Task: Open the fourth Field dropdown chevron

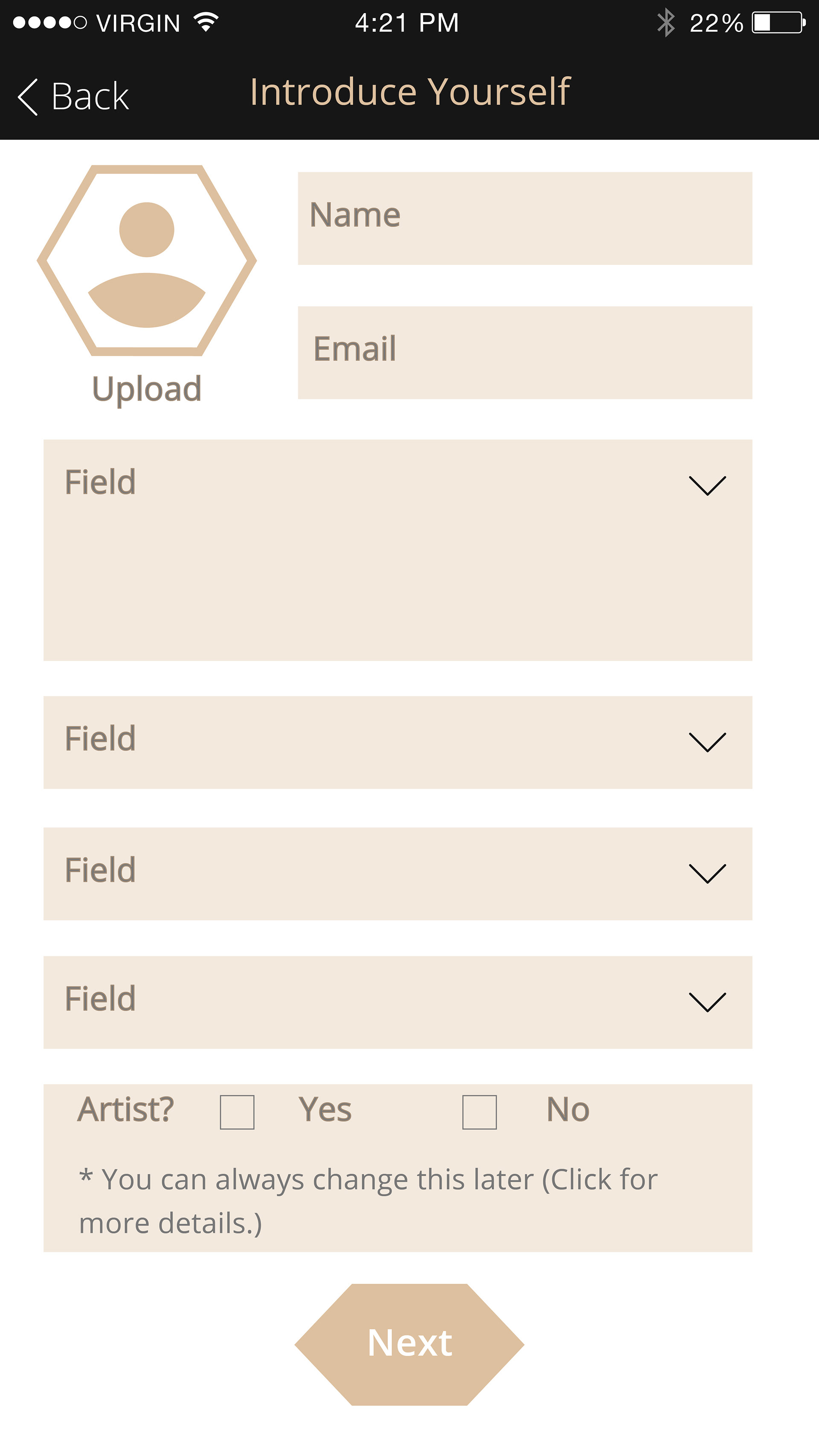Action: pyautogui.click(x=707, y=1002)
